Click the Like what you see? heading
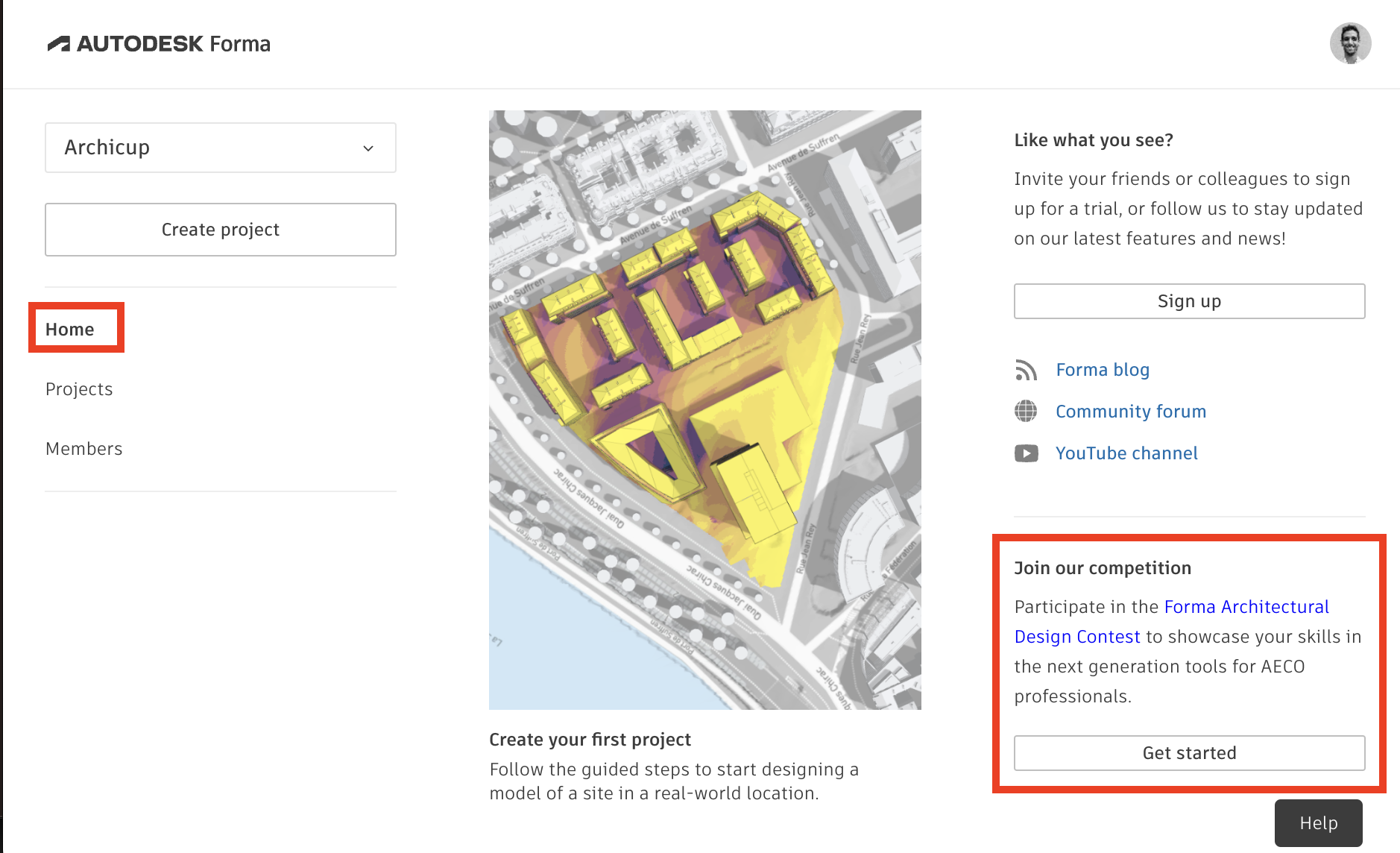The height and width of the screenshot is (853, 1400). point(1094,140)
